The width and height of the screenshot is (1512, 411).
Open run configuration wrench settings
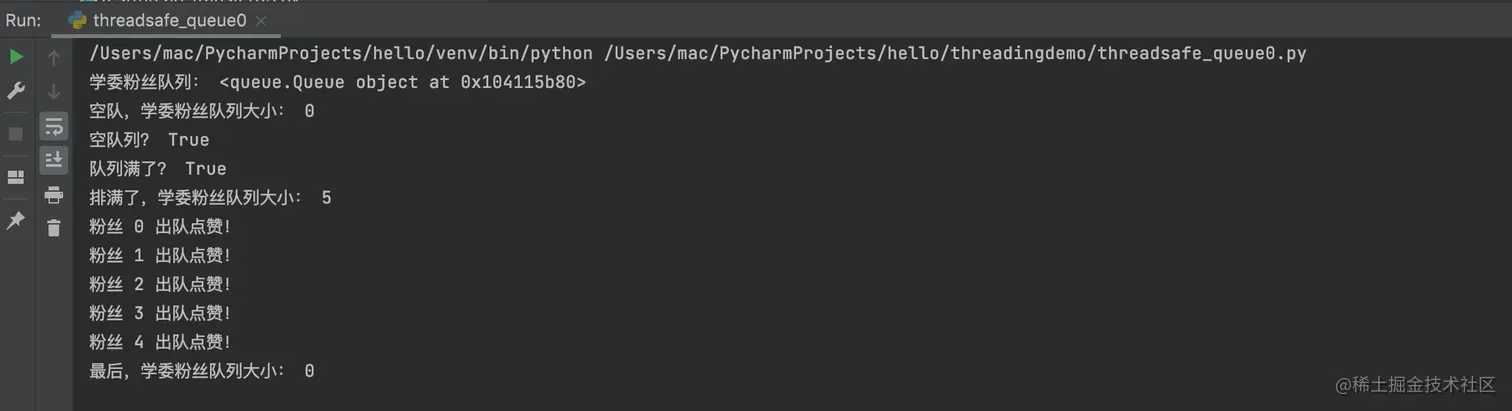point(16,91)
